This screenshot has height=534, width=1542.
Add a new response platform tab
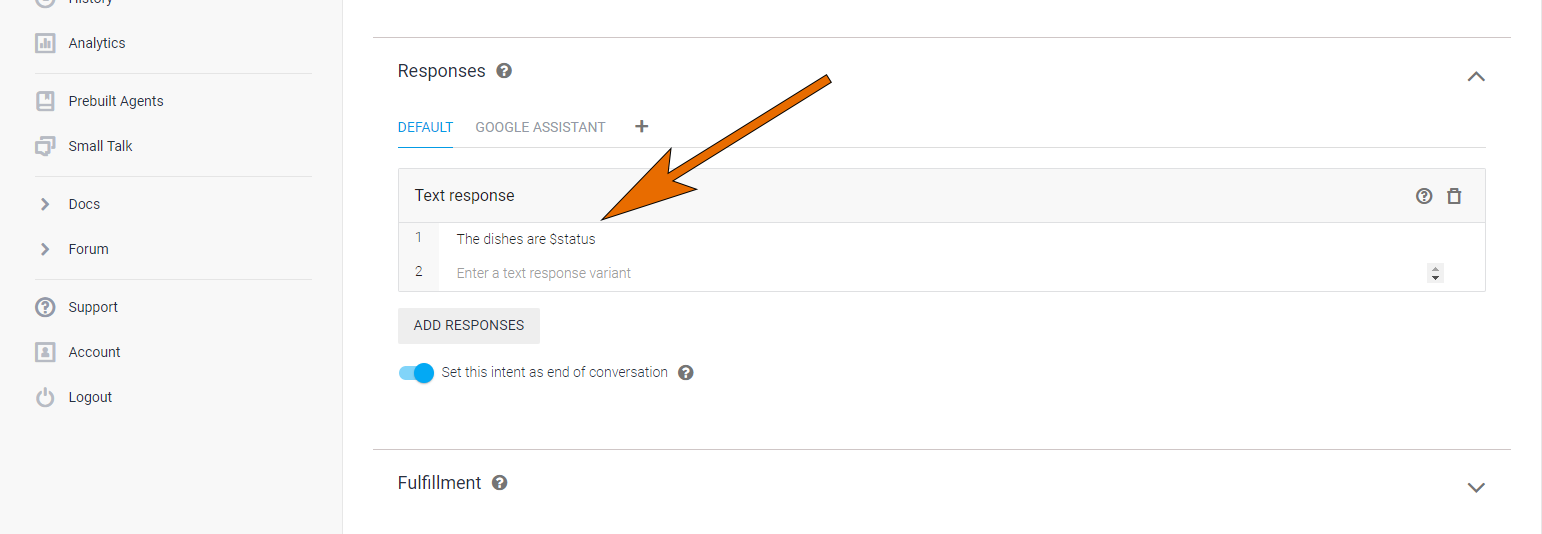tap(642, 126)
